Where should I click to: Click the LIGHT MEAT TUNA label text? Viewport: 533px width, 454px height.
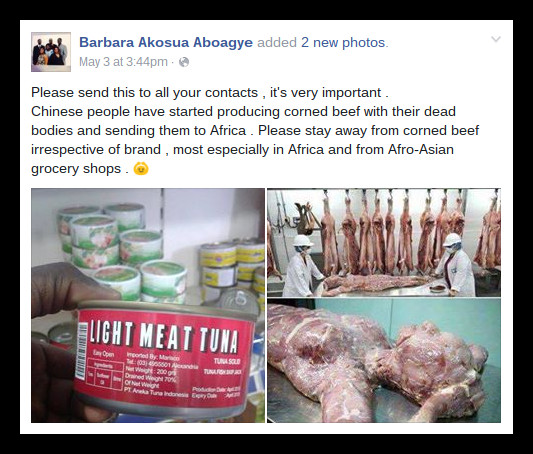click(x=164, y=336)
